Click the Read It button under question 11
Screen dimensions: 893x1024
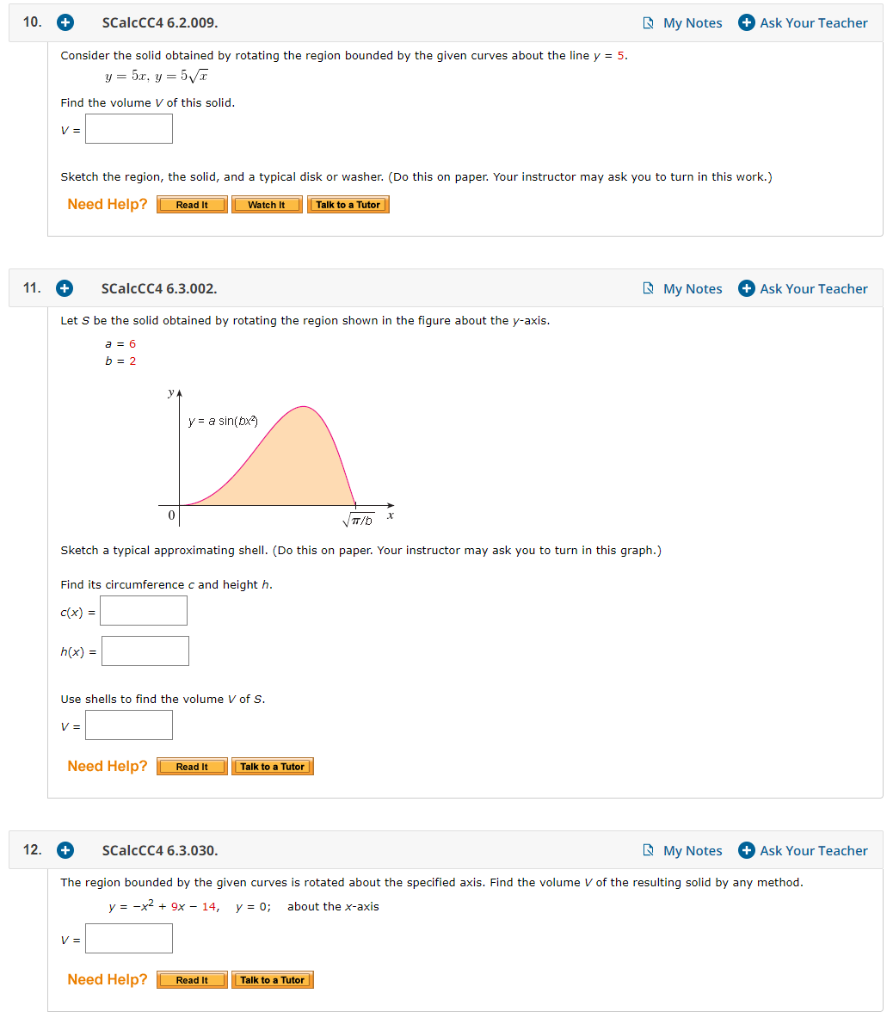tap(191, 766)
